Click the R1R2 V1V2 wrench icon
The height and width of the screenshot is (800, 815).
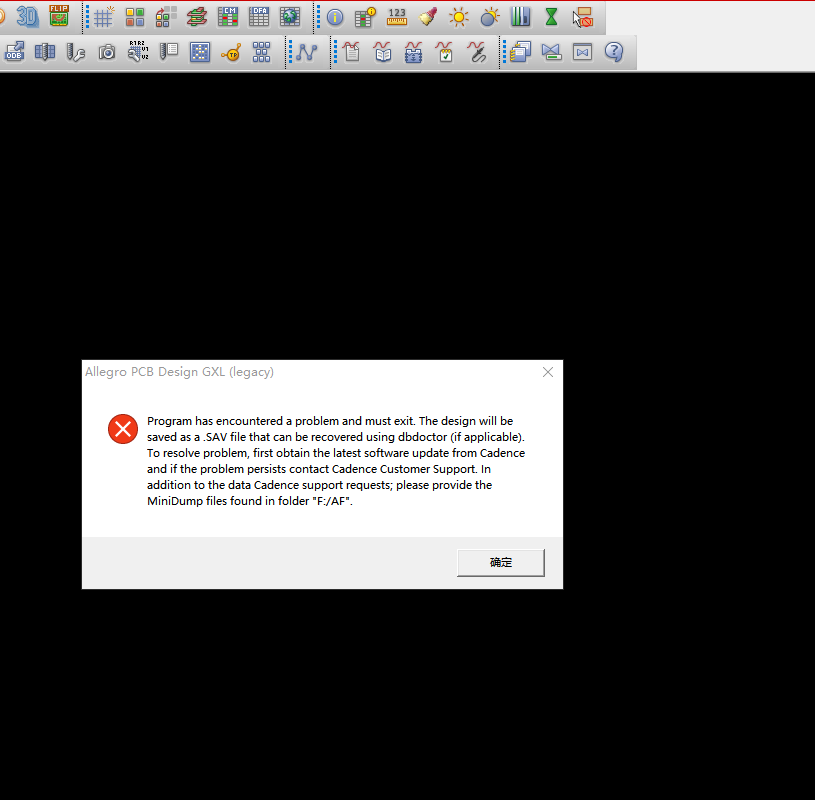pyautogui.click(x=138, y=51)
